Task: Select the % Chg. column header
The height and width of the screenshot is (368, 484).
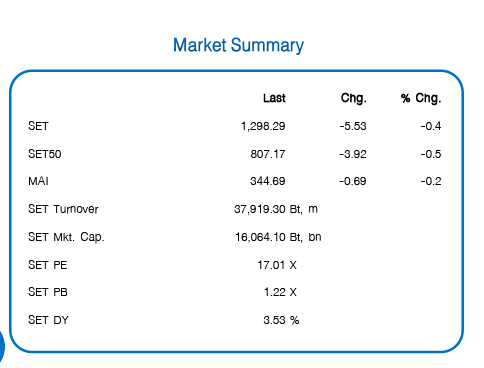Action: (x=421, y=98)
